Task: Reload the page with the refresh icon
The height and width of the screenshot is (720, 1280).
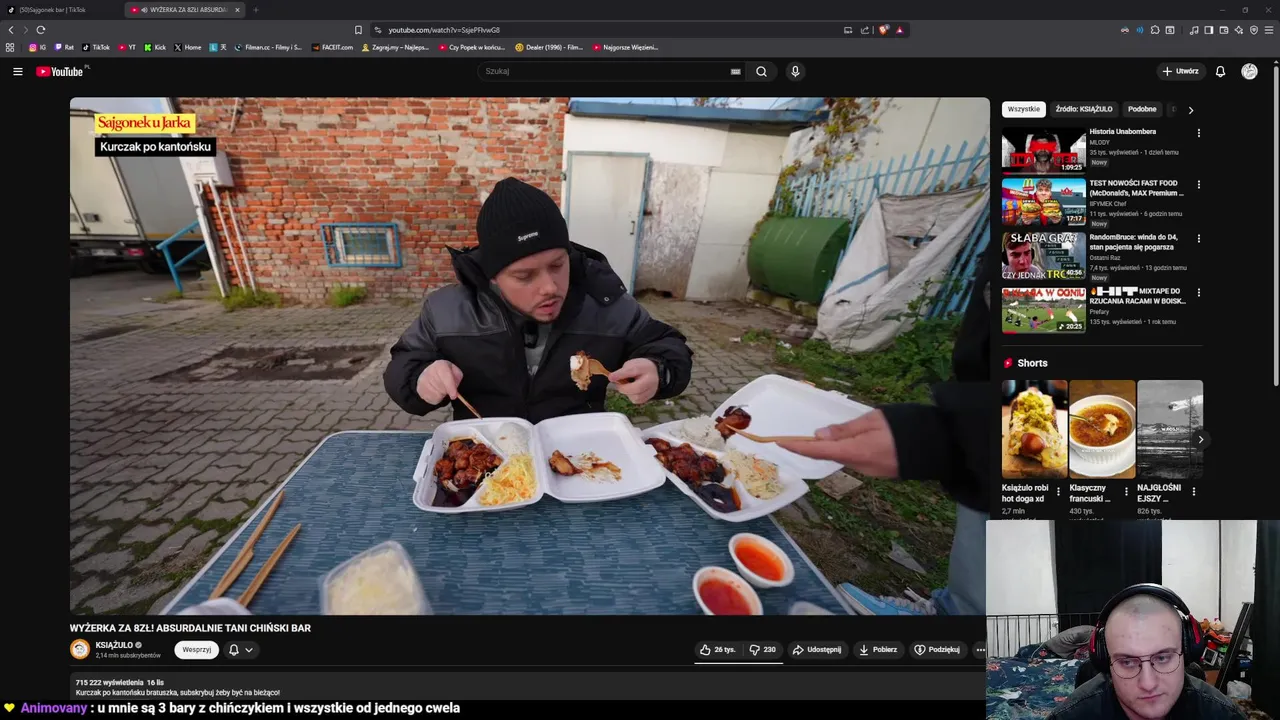Action: pos(40,30)
